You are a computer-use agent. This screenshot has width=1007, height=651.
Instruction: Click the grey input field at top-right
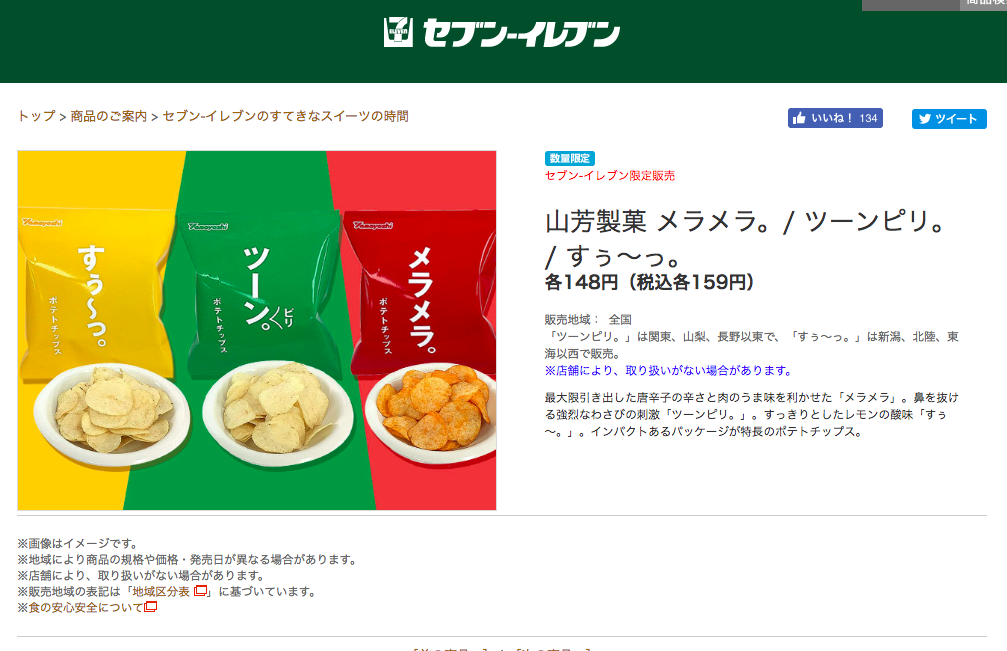(911, 4)
